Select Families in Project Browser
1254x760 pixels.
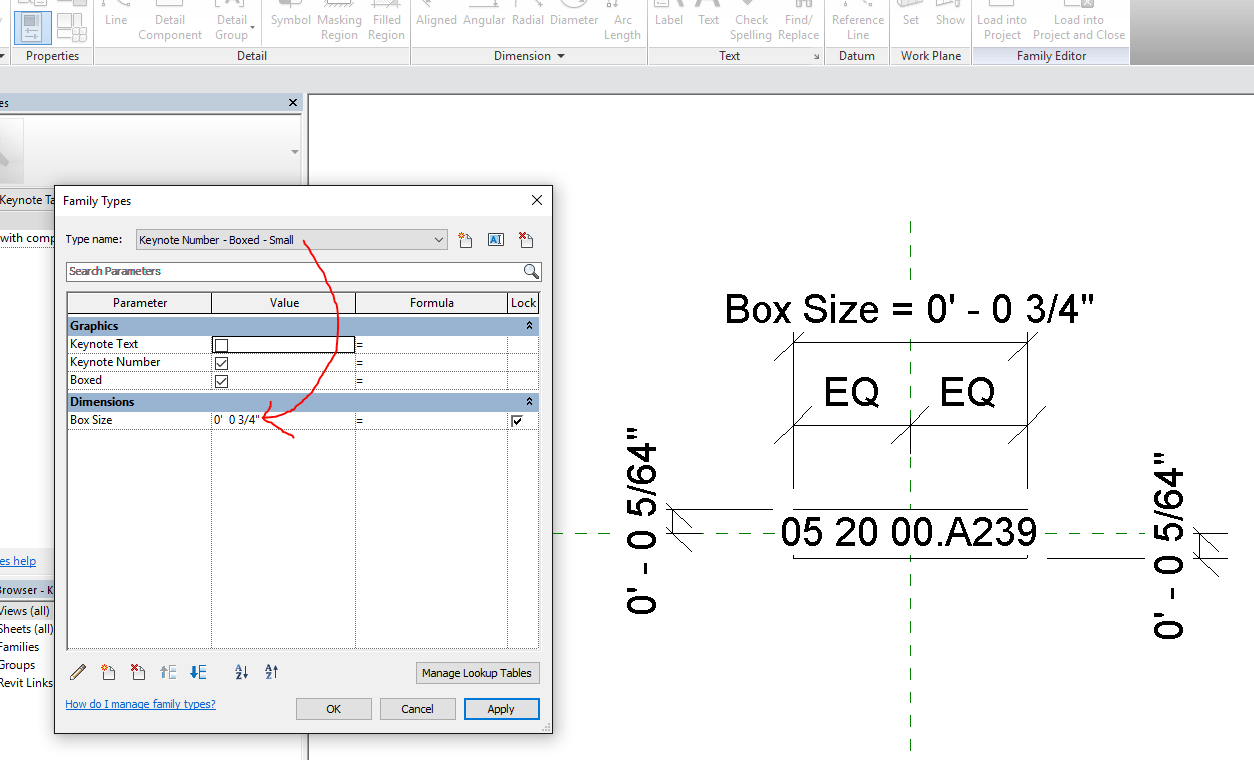[19, 647]
